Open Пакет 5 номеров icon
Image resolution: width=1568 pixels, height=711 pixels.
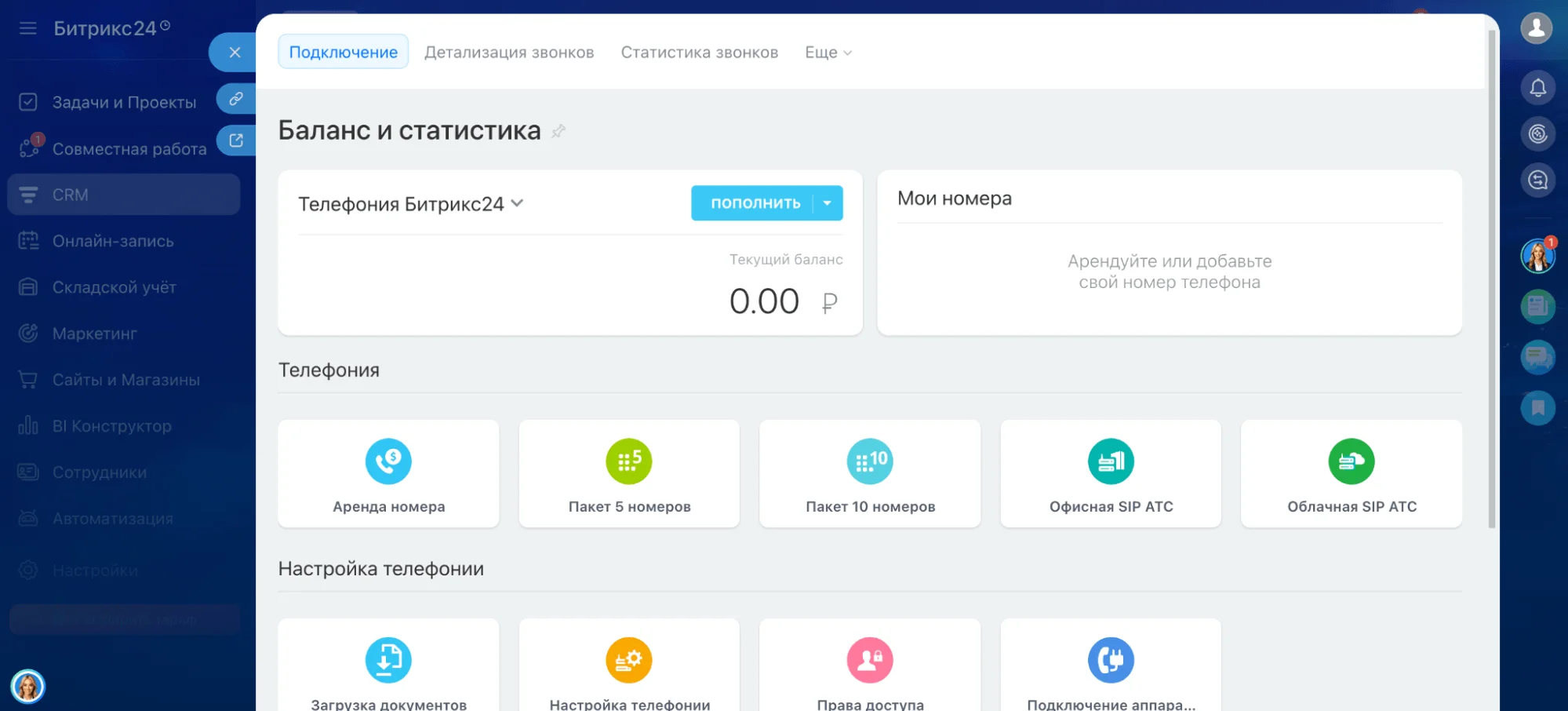click(x=629, y=461)
